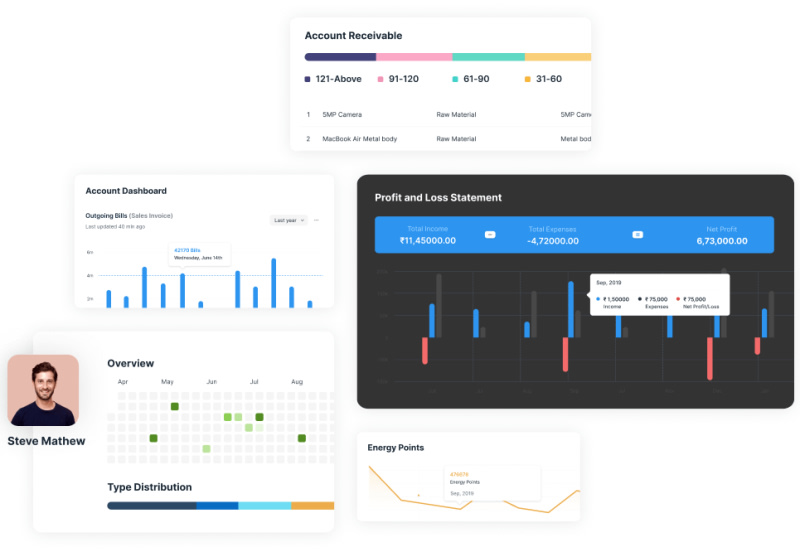Click the minus icon after Total Income
Screen dimensions: 800x552
point(490,235)
